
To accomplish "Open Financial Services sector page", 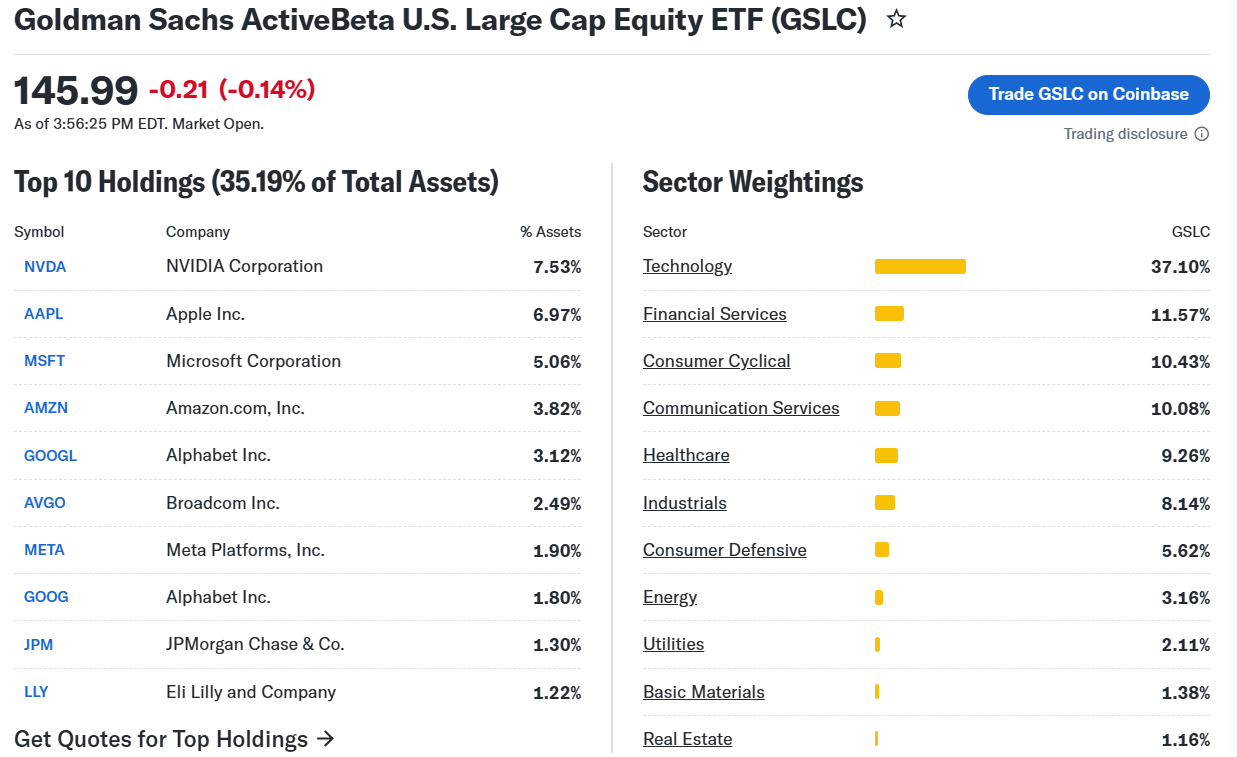I will pyautogui.click(x=714, y=314).
